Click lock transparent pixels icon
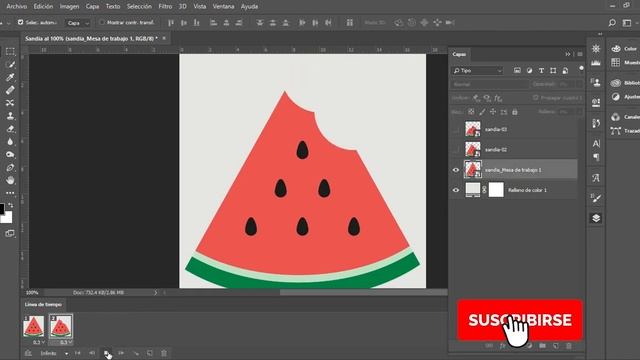Screen dimensions: 640x360 tap(471, 112)
